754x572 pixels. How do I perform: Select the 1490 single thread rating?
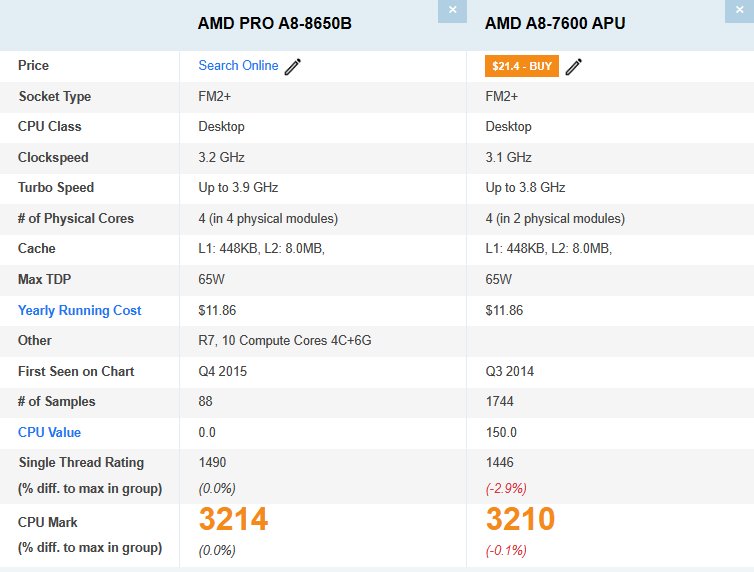pos(212,462)
